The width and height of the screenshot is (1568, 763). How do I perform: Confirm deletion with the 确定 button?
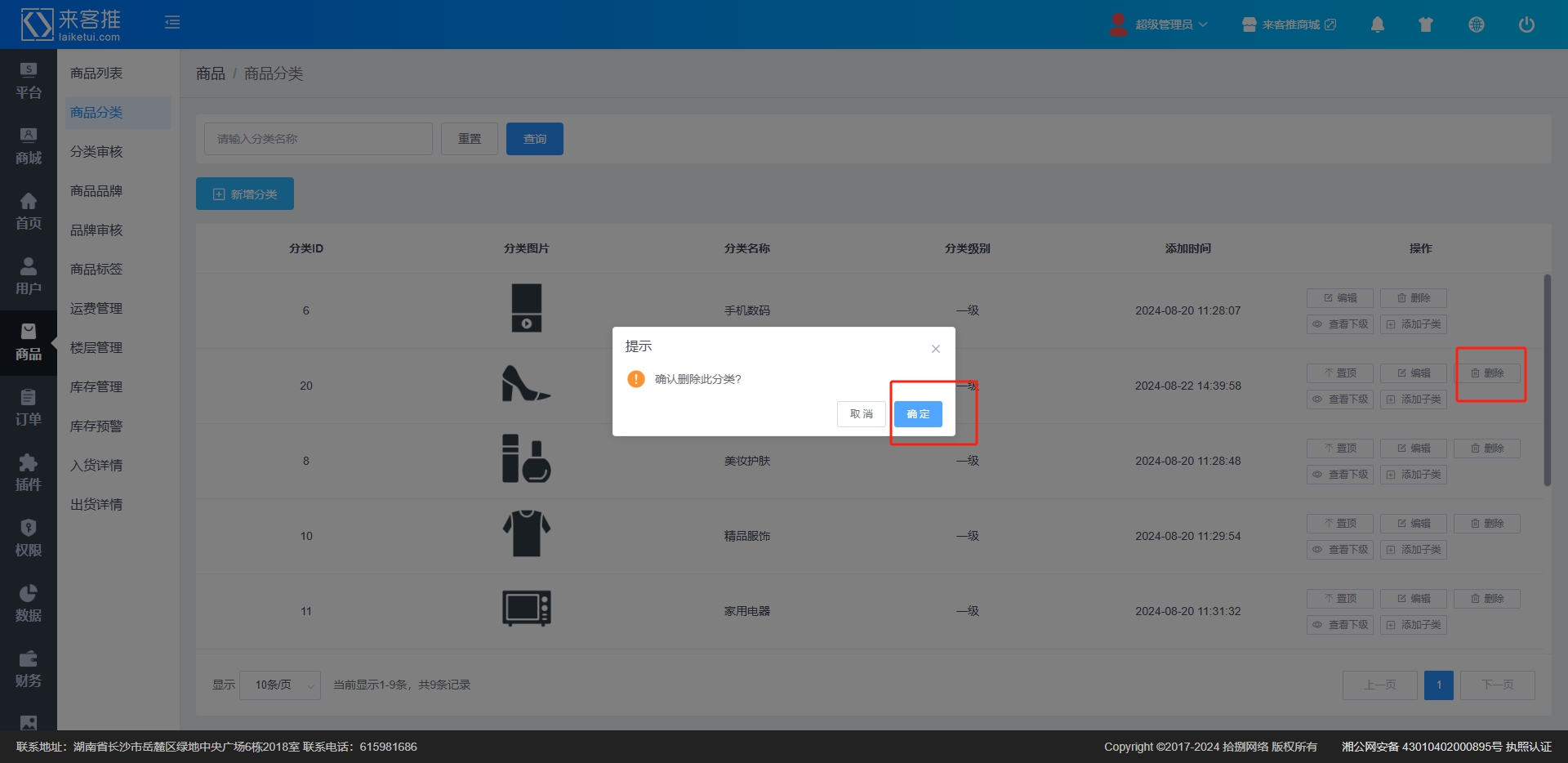tap(917, 414)
